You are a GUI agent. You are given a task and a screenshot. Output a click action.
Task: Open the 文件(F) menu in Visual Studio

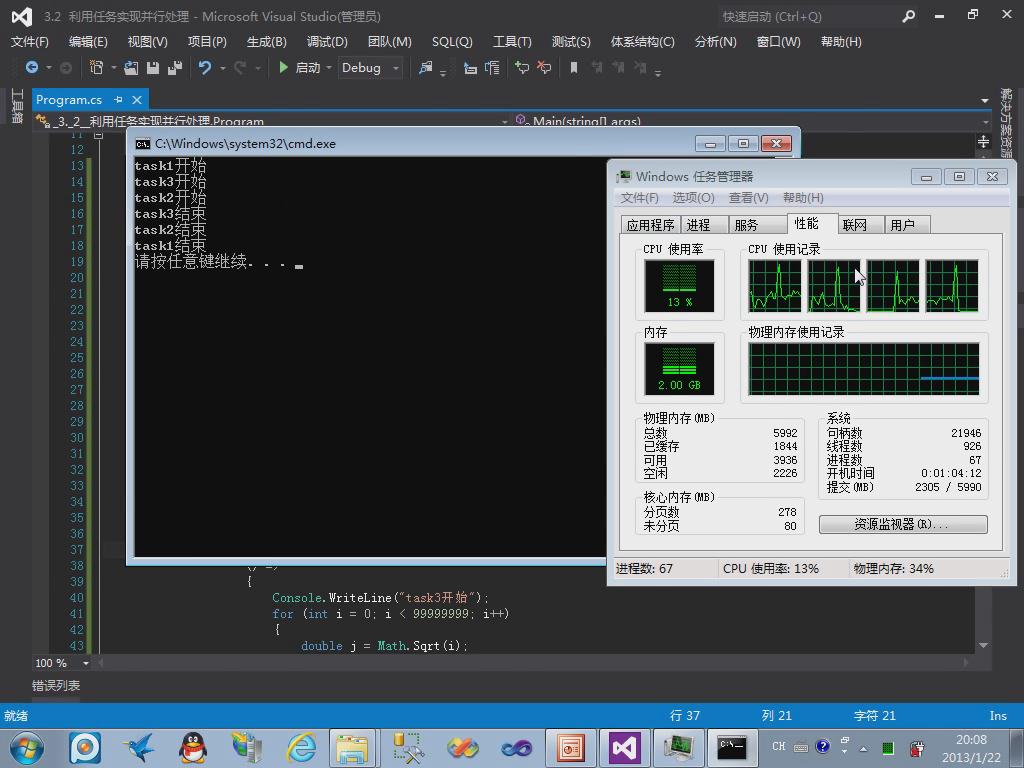click(x=29, y=42)
